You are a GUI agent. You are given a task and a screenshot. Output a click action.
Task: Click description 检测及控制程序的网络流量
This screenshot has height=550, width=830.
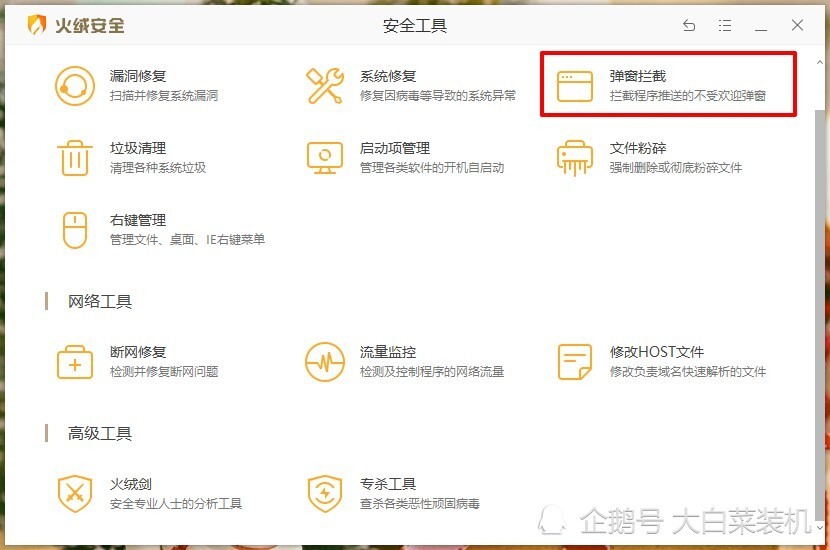pyautogui.click(x=432, y=372)
